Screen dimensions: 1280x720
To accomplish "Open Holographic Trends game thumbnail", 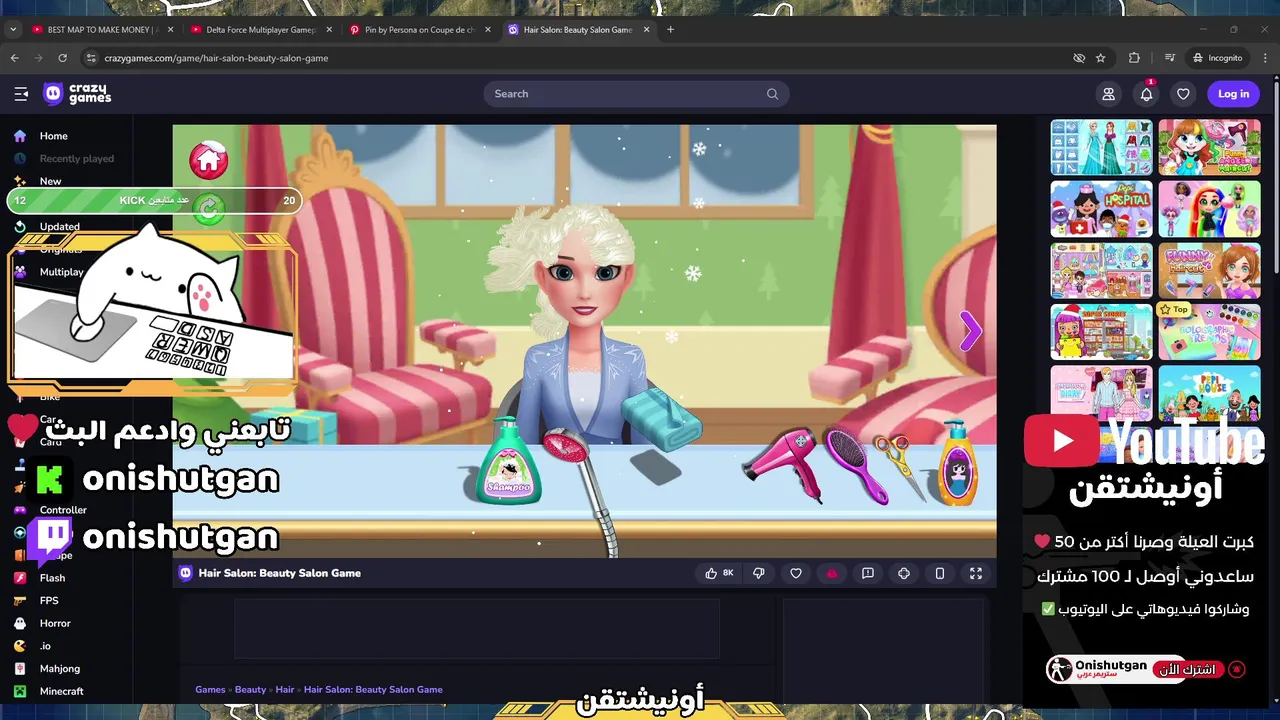I will click(x=1209, y=331).
